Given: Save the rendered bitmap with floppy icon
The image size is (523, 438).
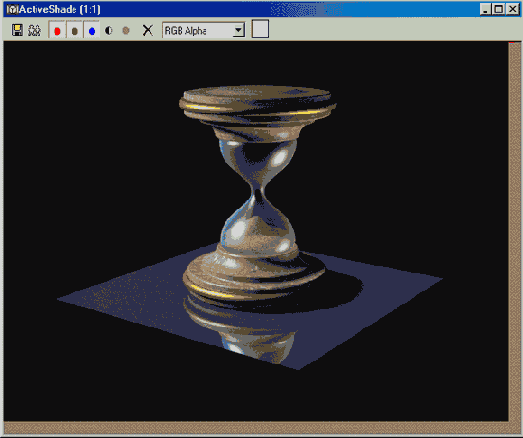Looking at the screenshot, I should pos(17,30).
